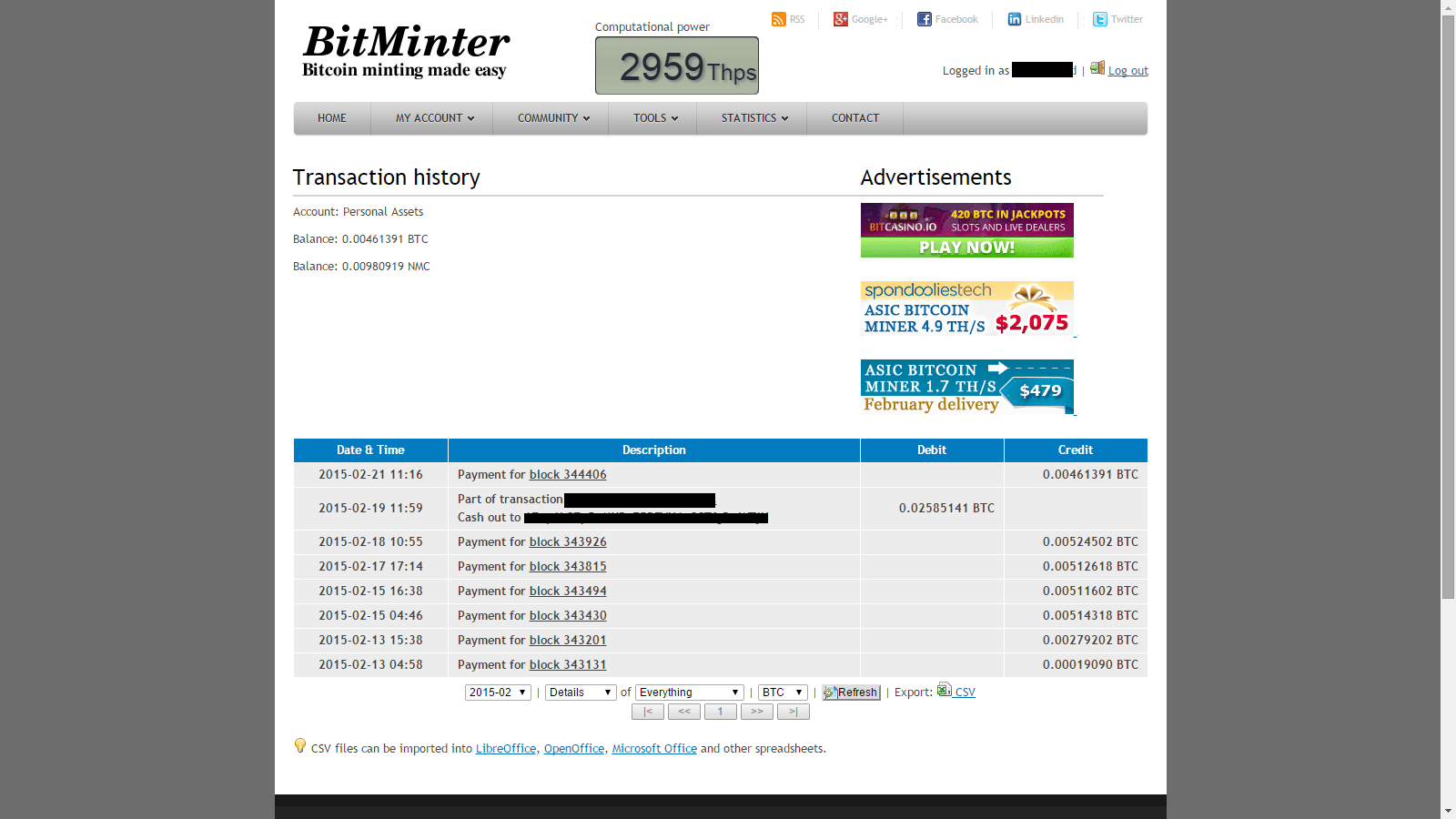Click the computational power 2959 Thps display

(677, 66)
